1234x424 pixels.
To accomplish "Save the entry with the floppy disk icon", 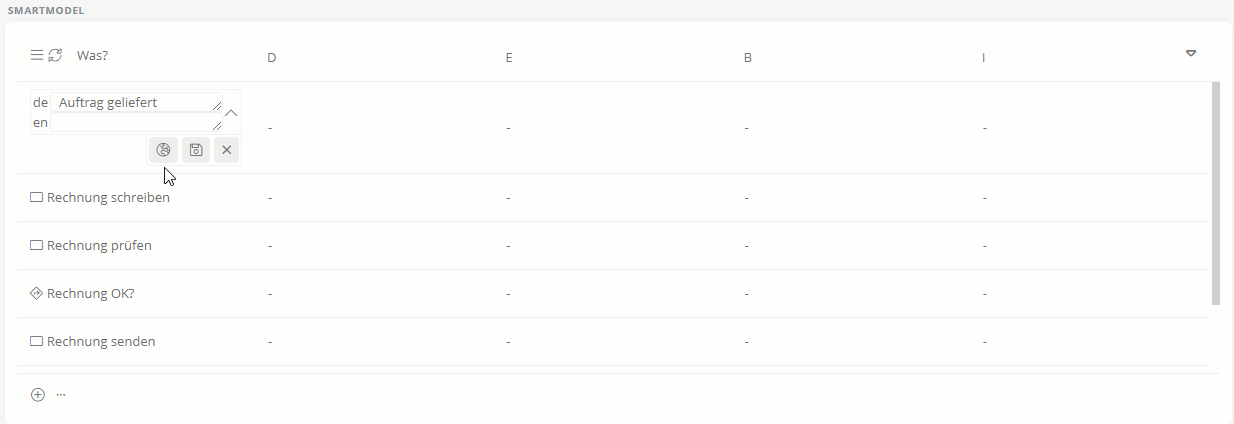I will tap(196, 150).
